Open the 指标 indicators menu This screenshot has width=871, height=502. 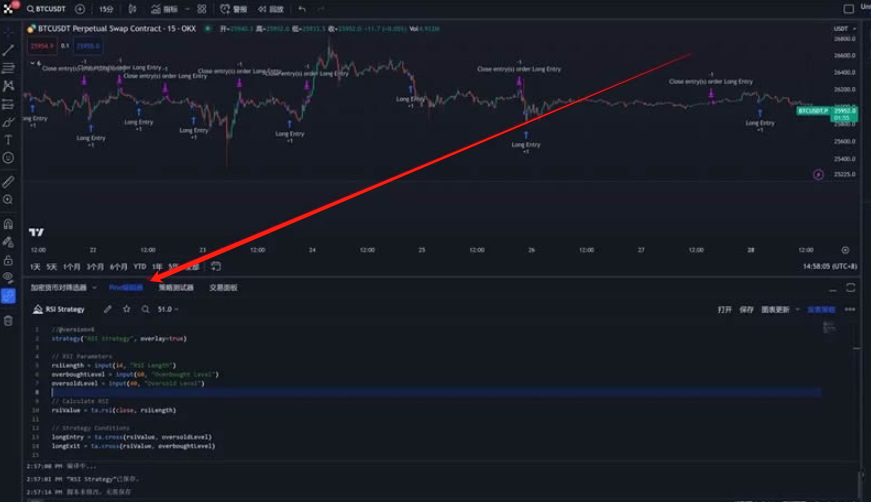click(164, 9)
